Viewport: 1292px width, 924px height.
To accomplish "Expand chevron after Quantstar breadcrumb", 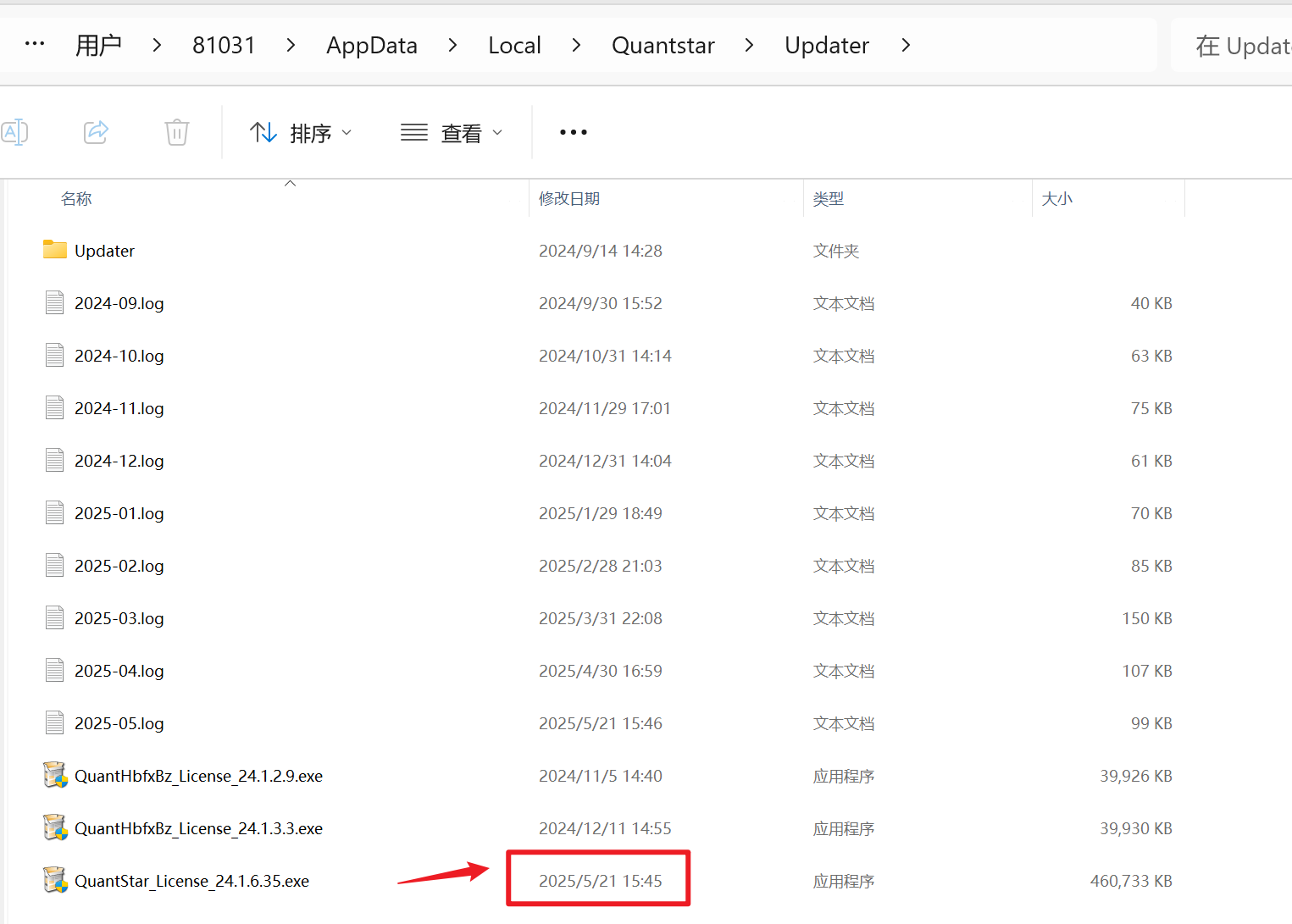I will 749,45.
